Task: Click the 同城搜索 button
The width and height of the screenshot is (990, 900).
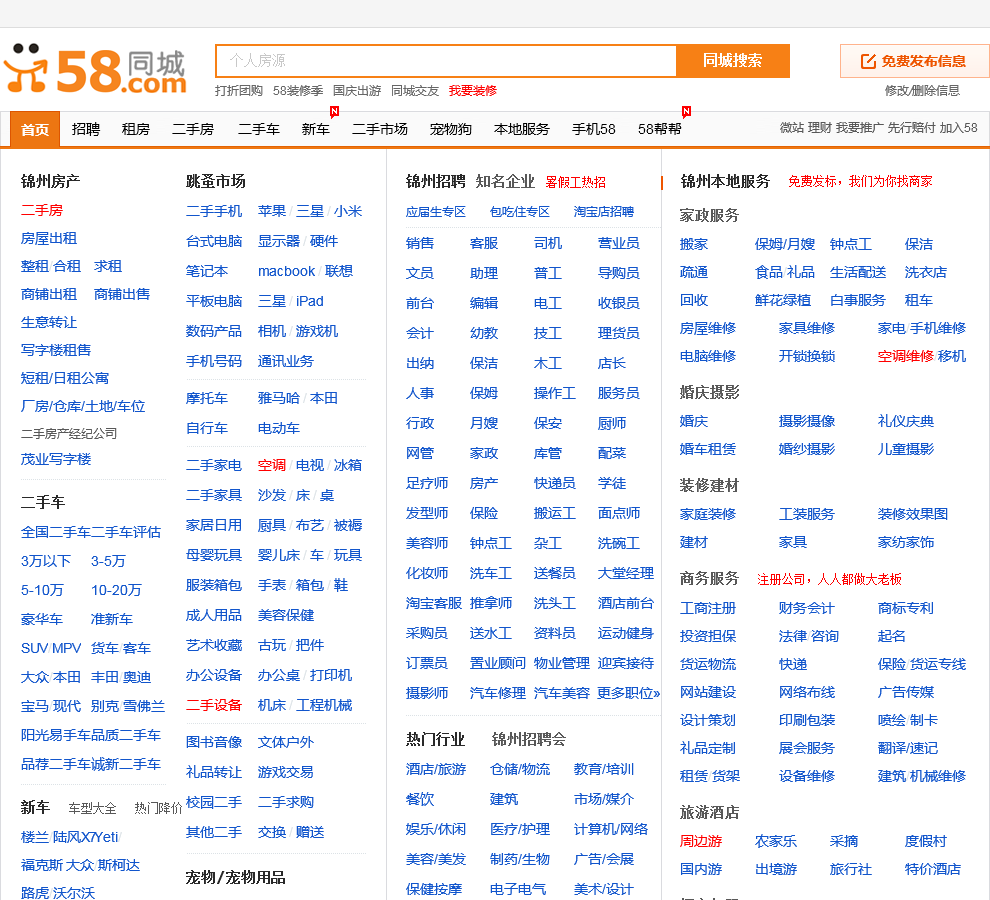Action: click(732, 61)
